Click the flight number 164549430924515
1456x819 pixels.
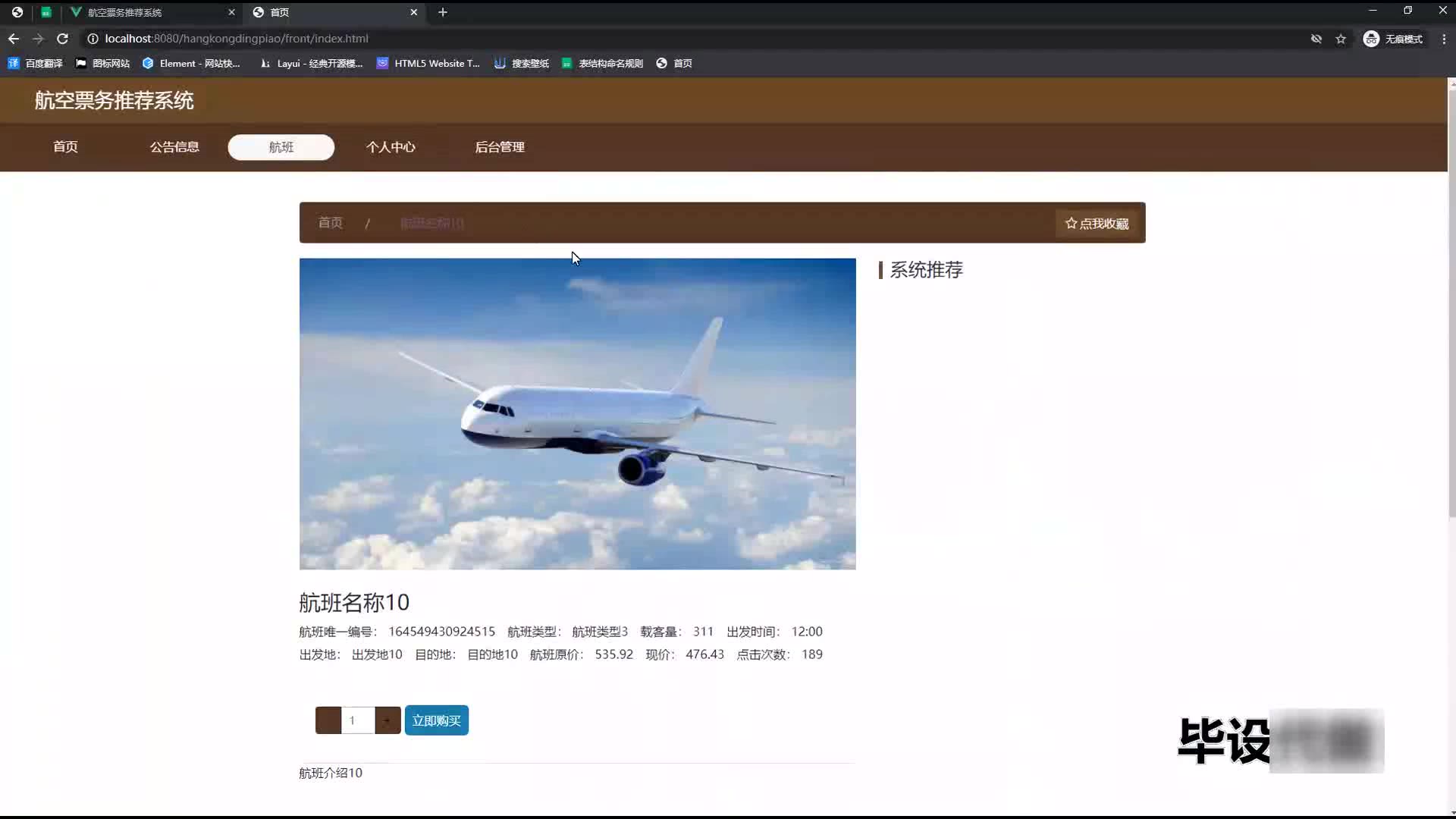tap(442, 632)
